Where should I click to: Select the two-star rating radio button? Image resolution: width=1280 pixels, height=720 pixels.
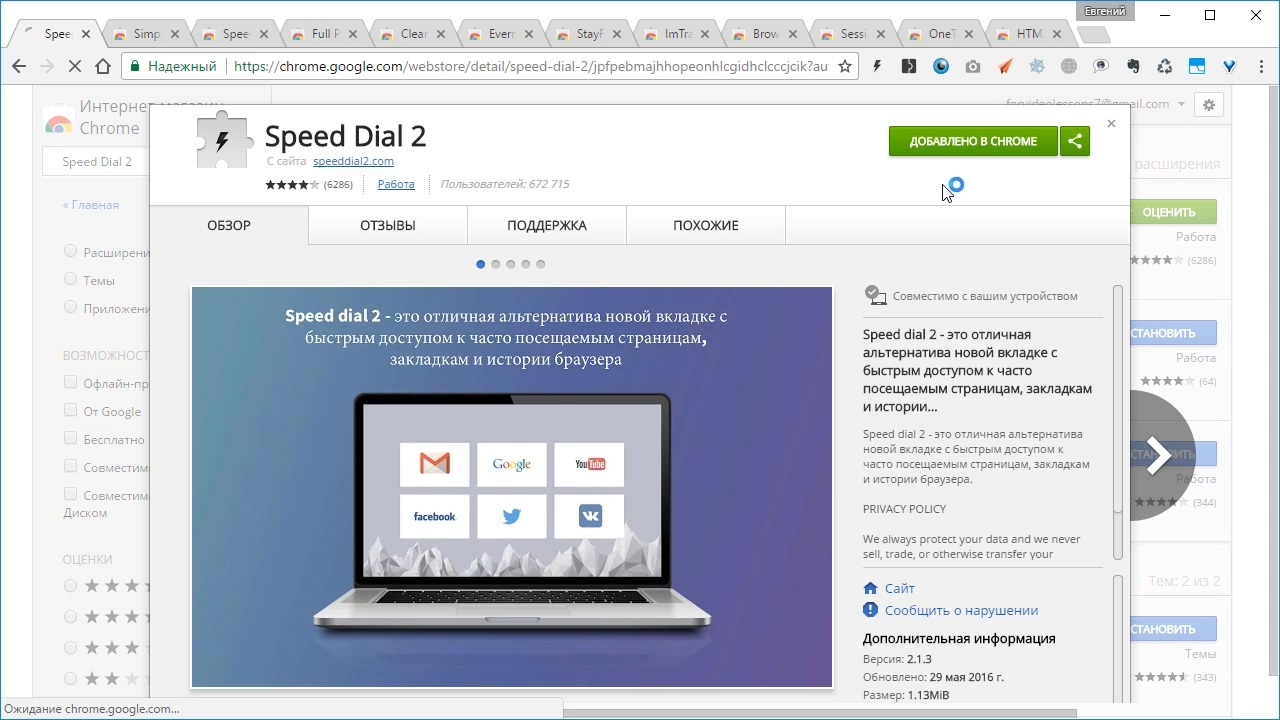pyautogui.click(x=70, y=679)
